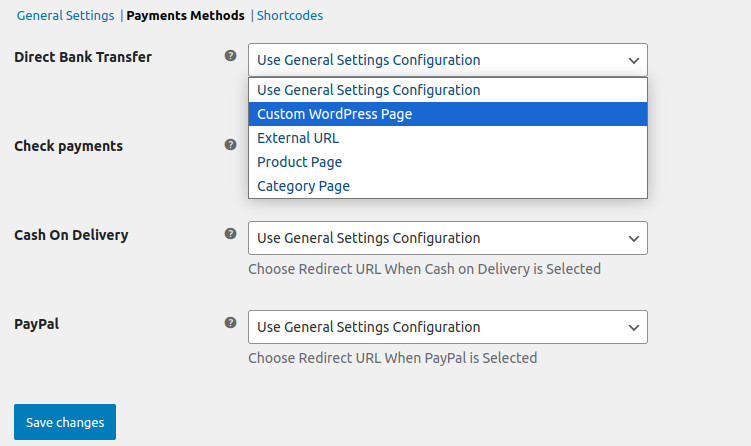This screenshot has height=446, width=751.
Task: Click the Cash On Delivery chevron arrow
Action: [x=633, y=238]
